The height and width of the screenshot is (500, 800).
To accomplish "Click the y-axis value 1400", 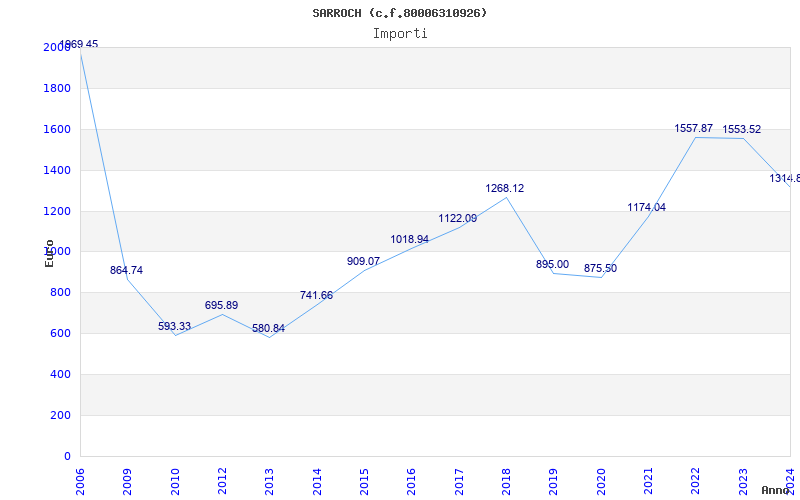I will [x=57, y=170].
